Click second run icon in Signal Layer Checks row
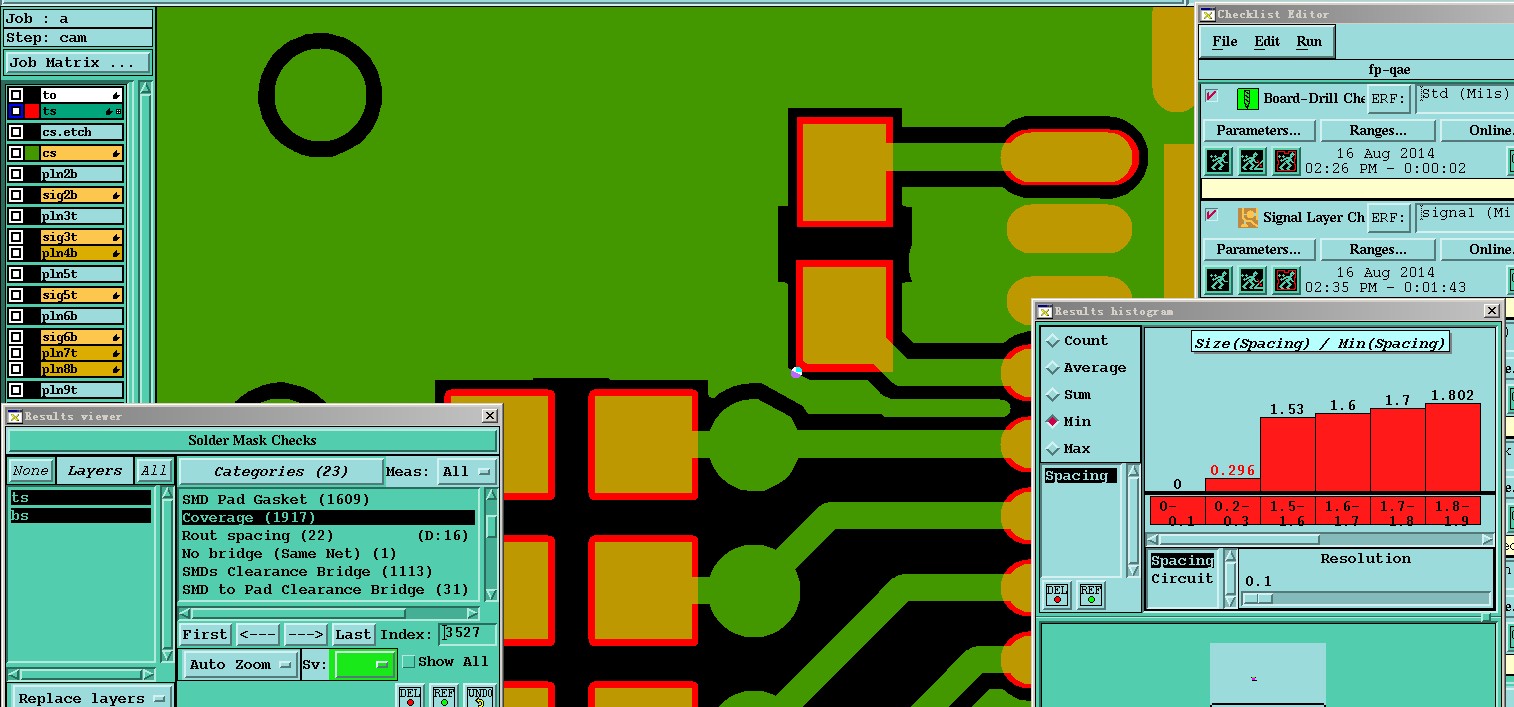 coord(1252,280)
